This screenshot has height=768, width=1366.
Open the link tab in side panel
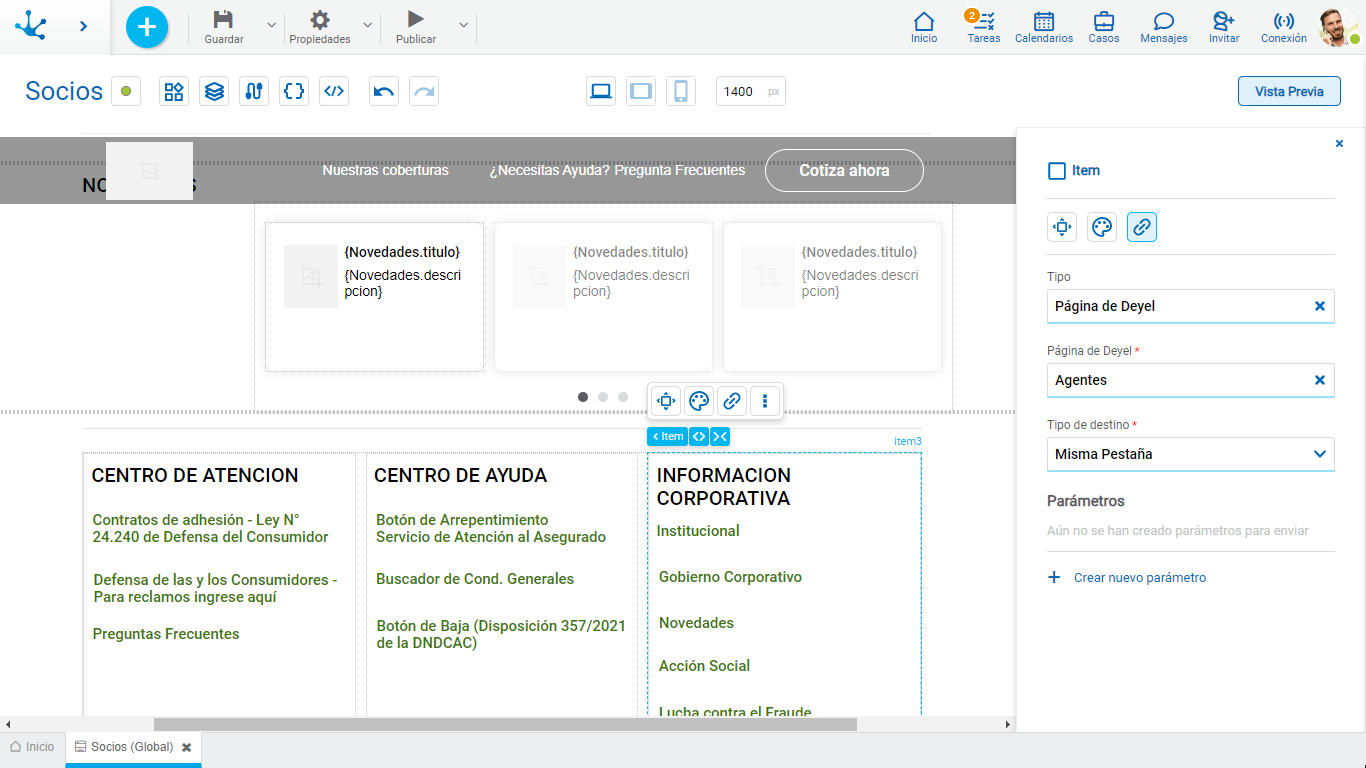point(1142,227)
